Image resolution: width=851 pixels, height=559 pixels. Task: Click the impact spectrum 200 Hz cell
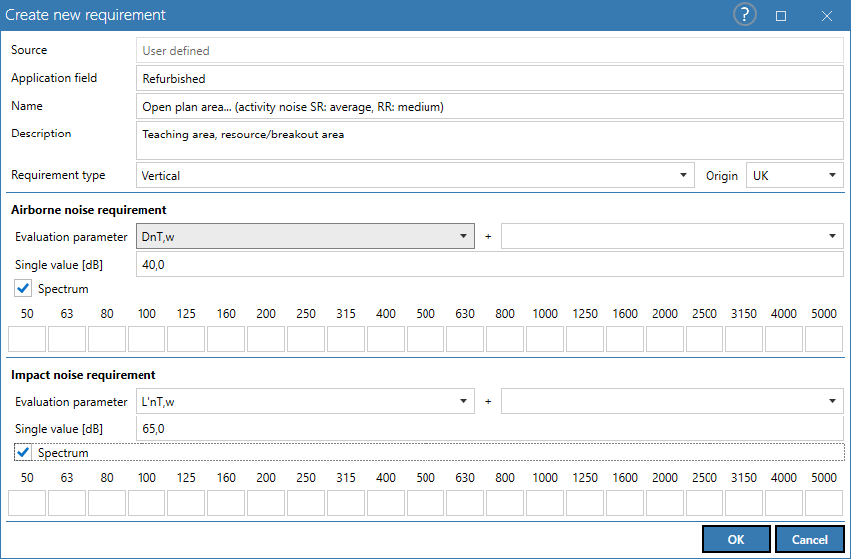[x=266, y=503]
